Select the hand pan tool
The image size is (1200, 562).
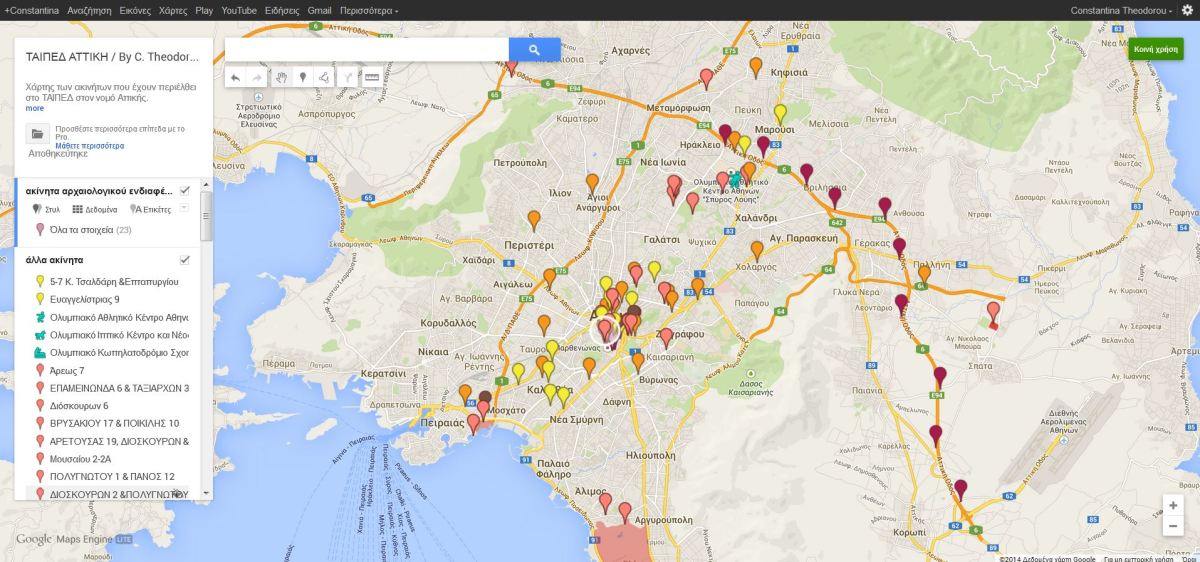(281, 77)
